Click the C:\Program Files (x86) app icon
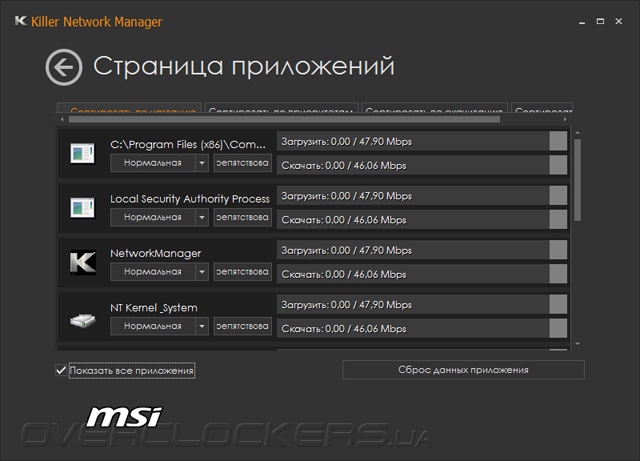Screen dimensions: 640x461 [x=82, y=153]
